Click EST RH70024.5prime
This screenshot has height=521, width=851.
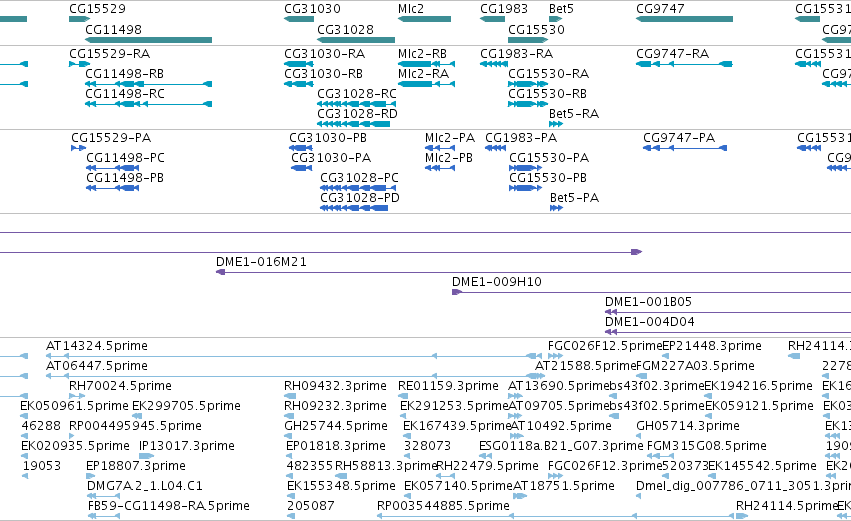tap(120, 386)
